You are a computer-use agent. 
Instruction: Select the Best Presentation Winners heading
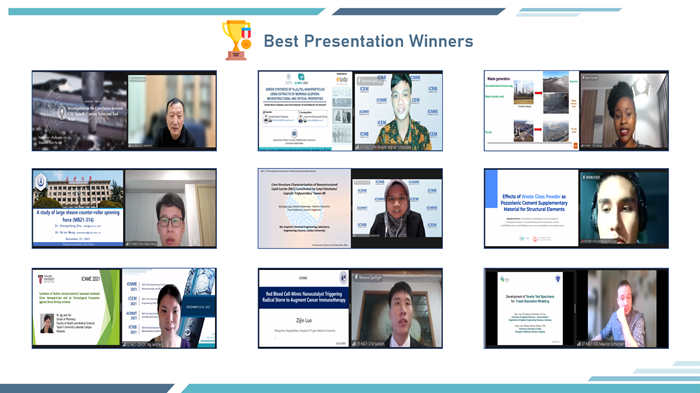368,41
